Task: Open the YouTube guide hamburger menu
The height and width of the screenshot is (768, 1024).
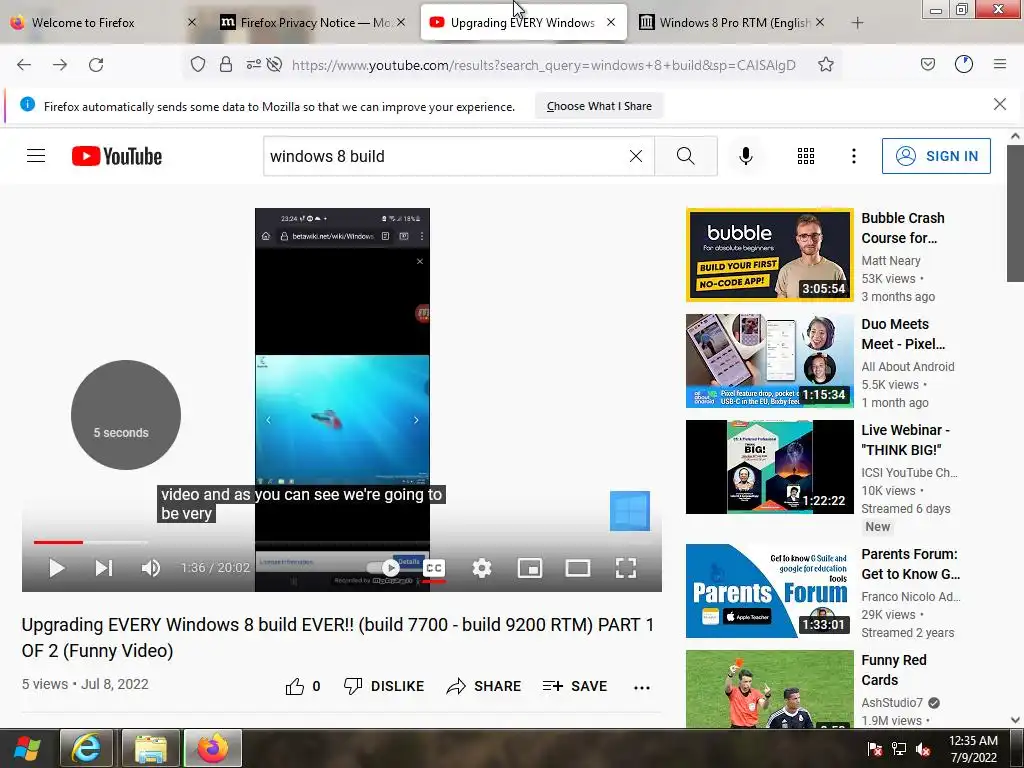Action: (x=36, y=156)
